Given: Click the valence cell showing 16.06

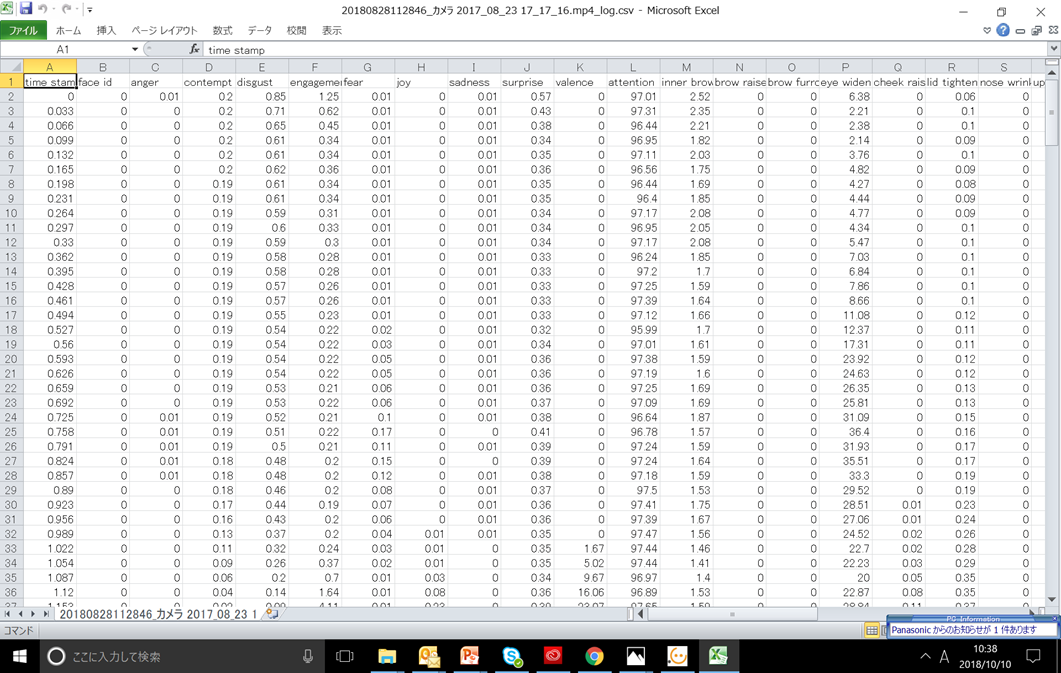Looking at the screenshot, I should tap(580, 593).
